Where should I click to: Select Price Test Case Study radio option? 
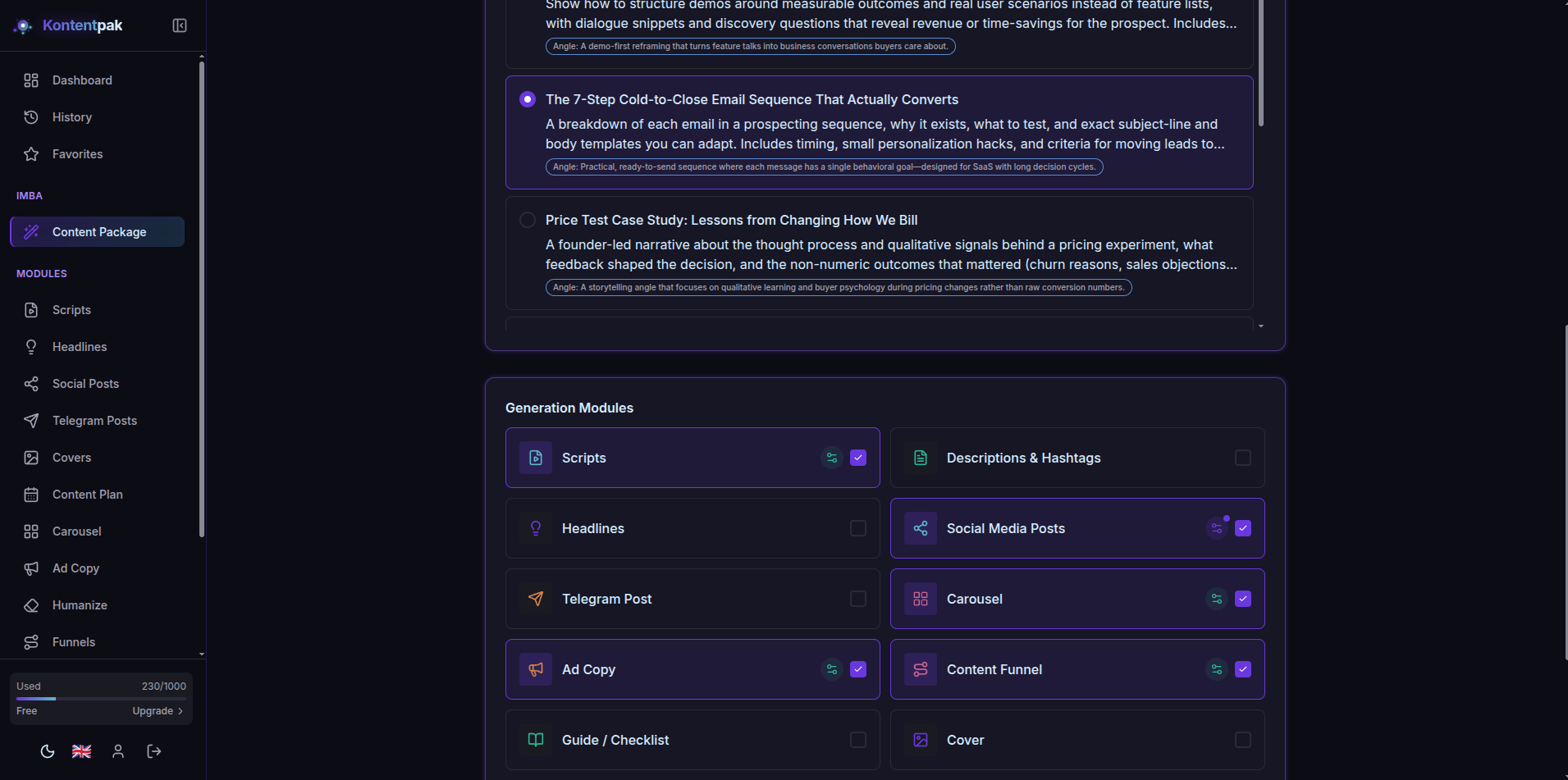pyautogui.click(x=528, y=220)
